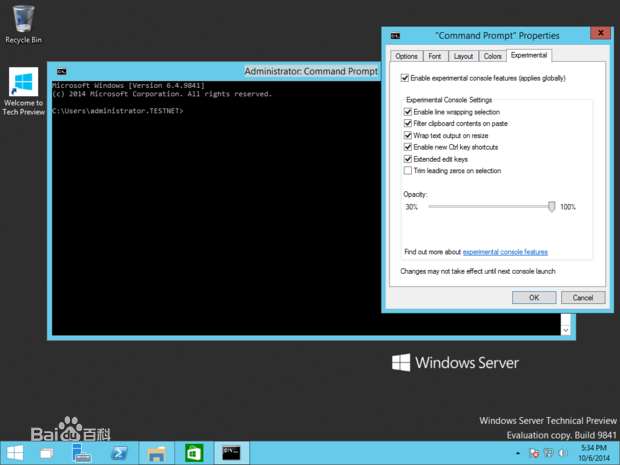Click OK in Properties dialog
The image size is (620, 465).
[x=534, y=298]
